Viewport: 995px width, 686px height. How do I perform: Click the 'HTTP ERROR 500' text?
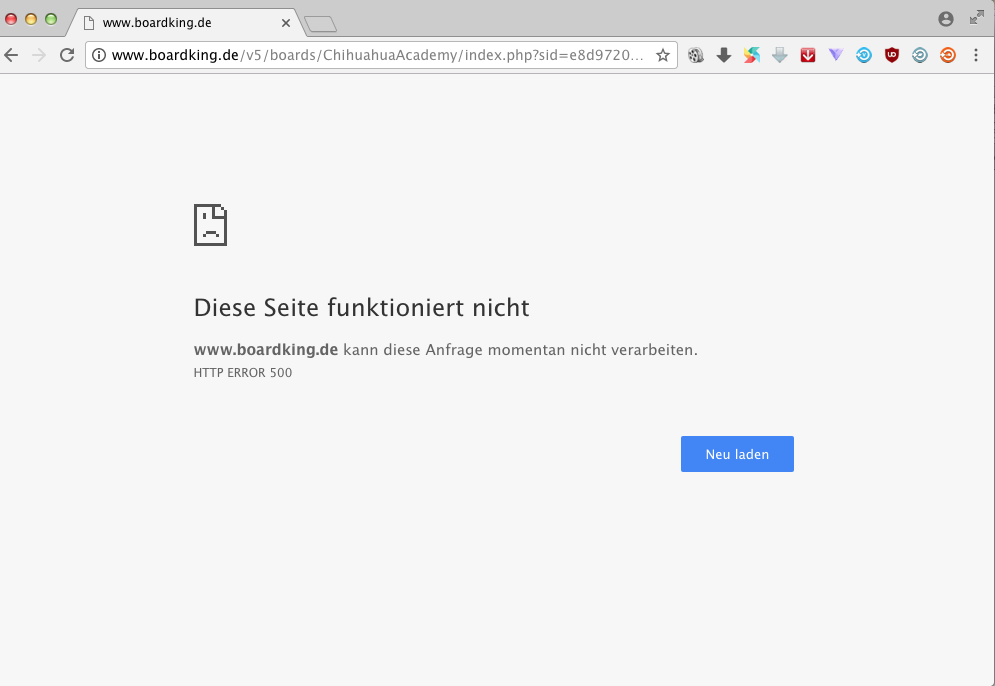[242, 373]
